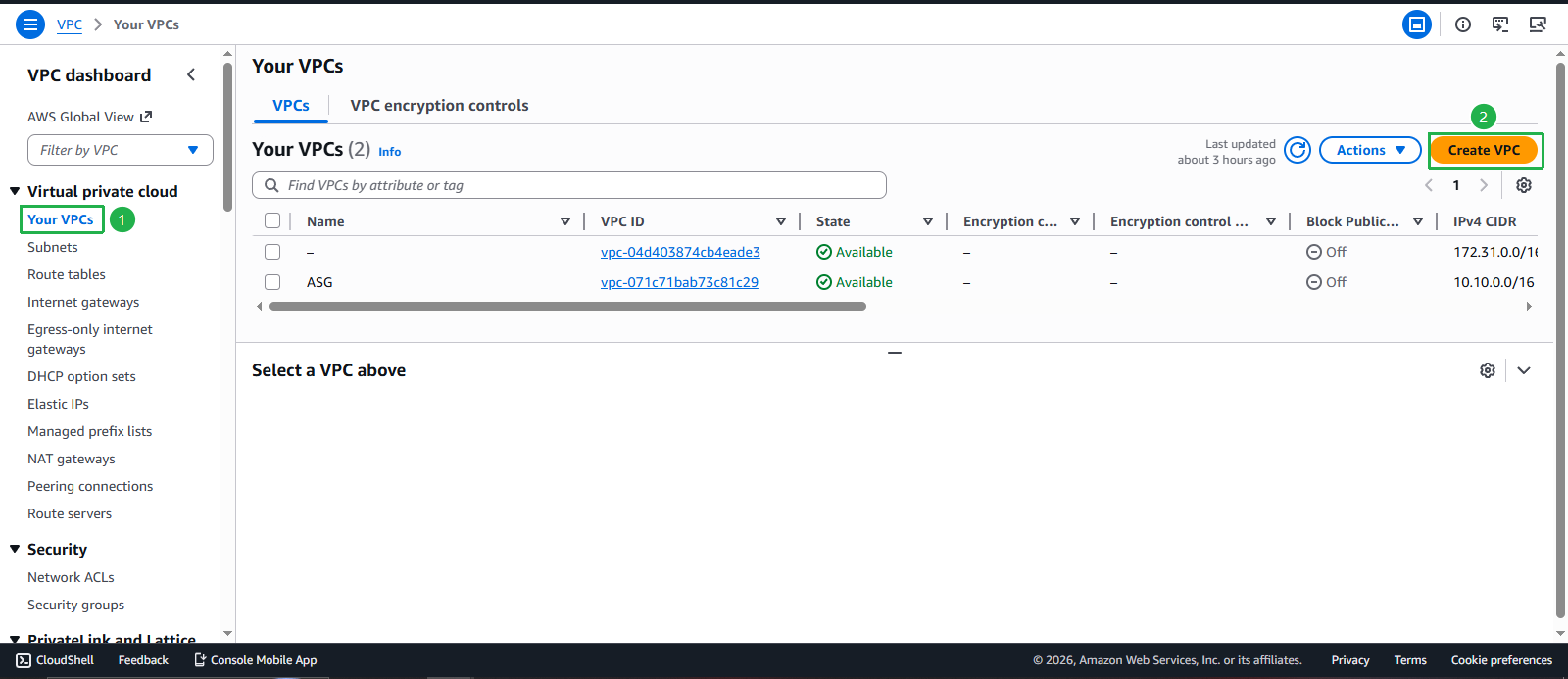Collapse the Virtual private cloud section
This screenshot has height=679, width=1568.
[x=15, y=191]
